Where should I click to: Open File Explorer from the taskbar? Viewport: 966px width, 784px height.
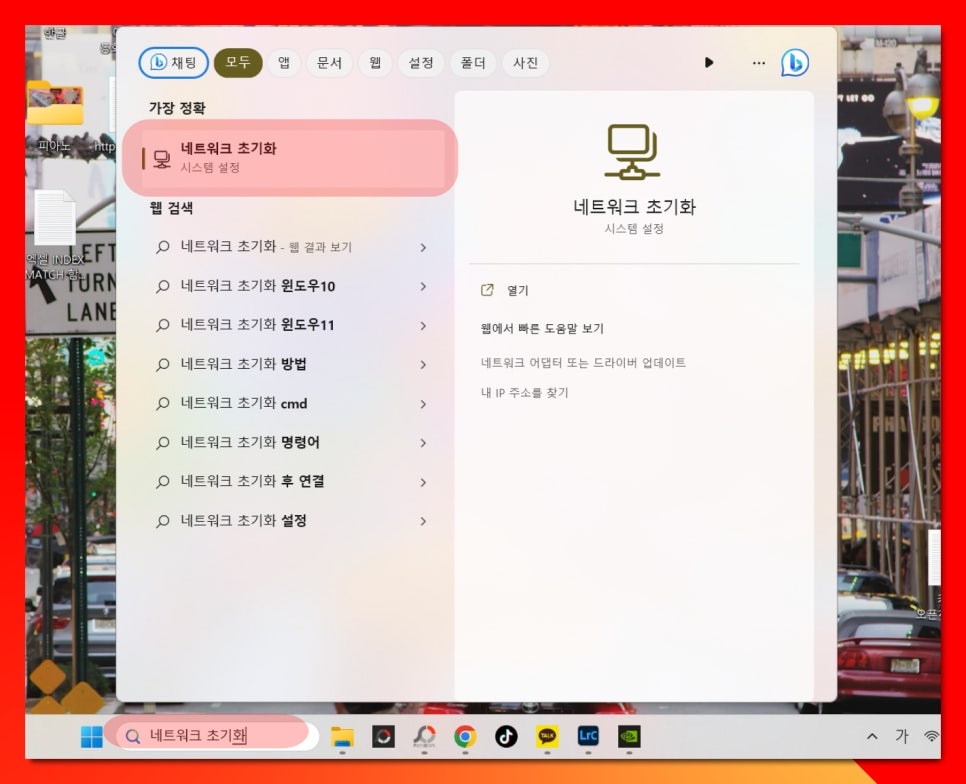[342, 737]
